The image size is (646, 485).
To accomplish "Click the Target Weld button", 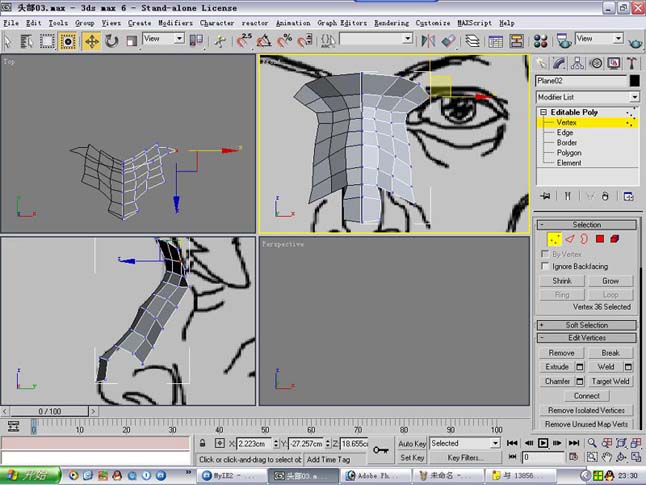I will pos(611,381).
